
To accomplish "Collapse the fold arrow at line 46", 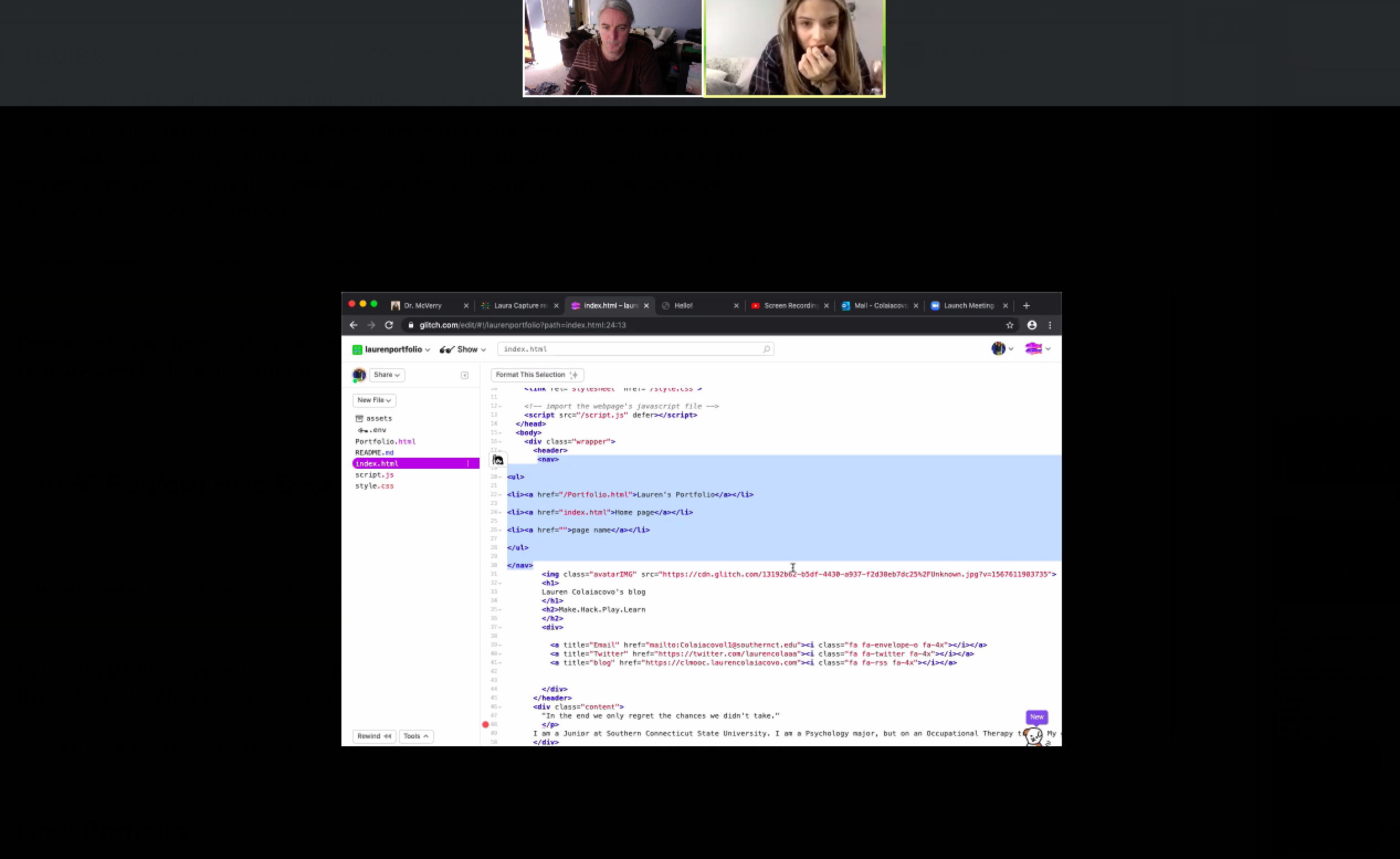I will pos(500,707).
